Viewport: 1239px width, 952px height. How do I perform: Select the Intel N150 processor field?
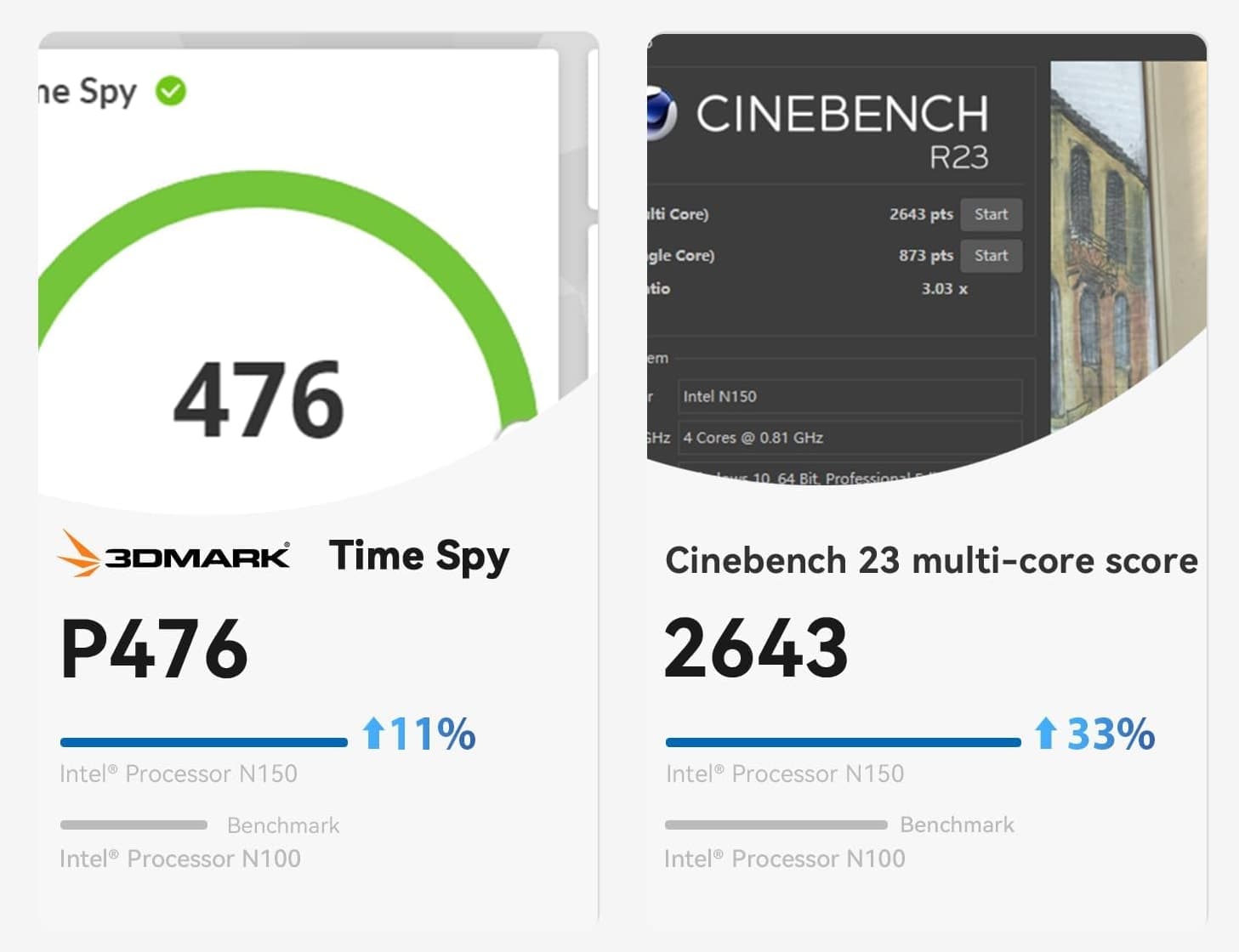click(850, 396)
